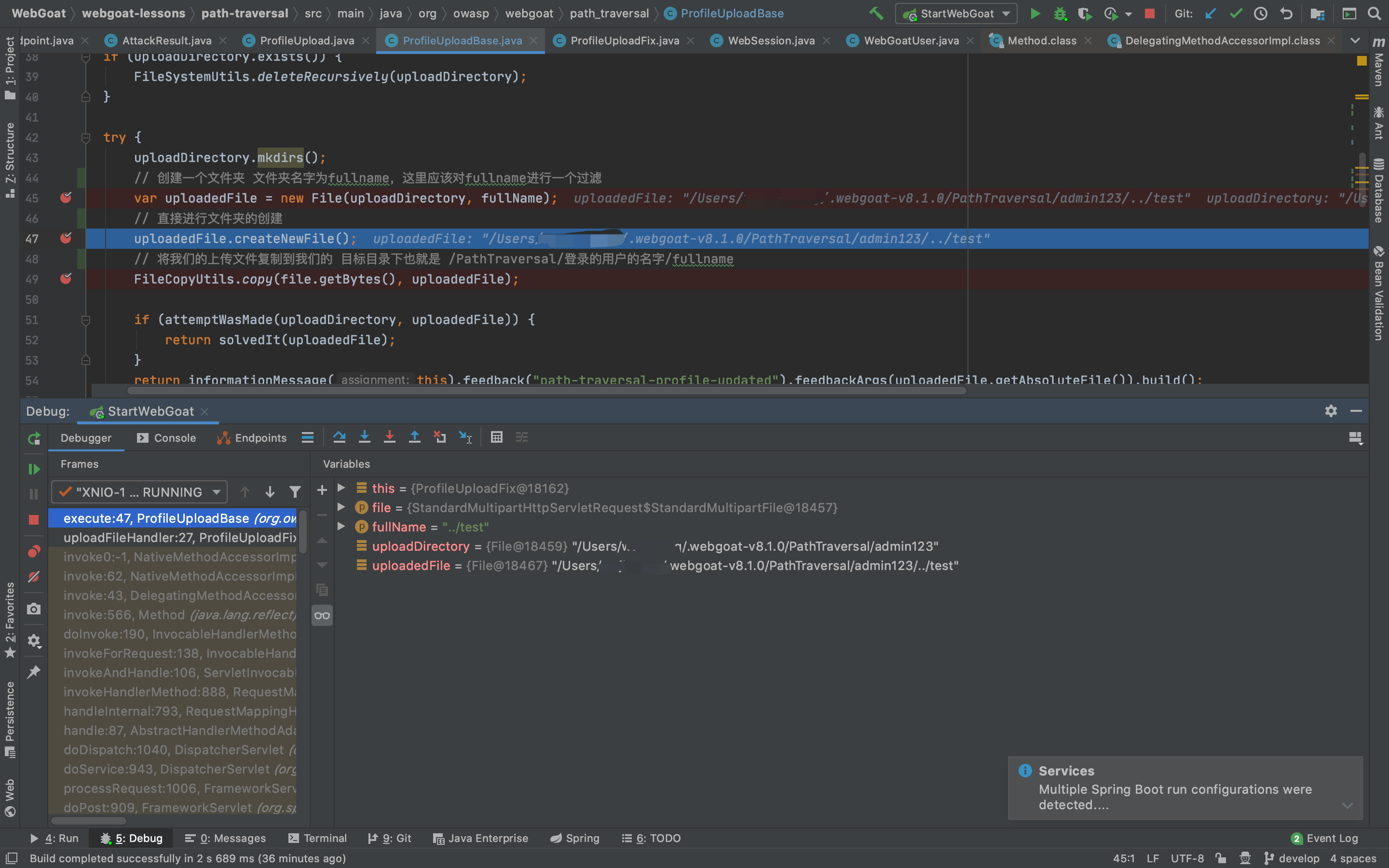
Task: Click the Step Out debugger icon
Action: coord(414,437)
